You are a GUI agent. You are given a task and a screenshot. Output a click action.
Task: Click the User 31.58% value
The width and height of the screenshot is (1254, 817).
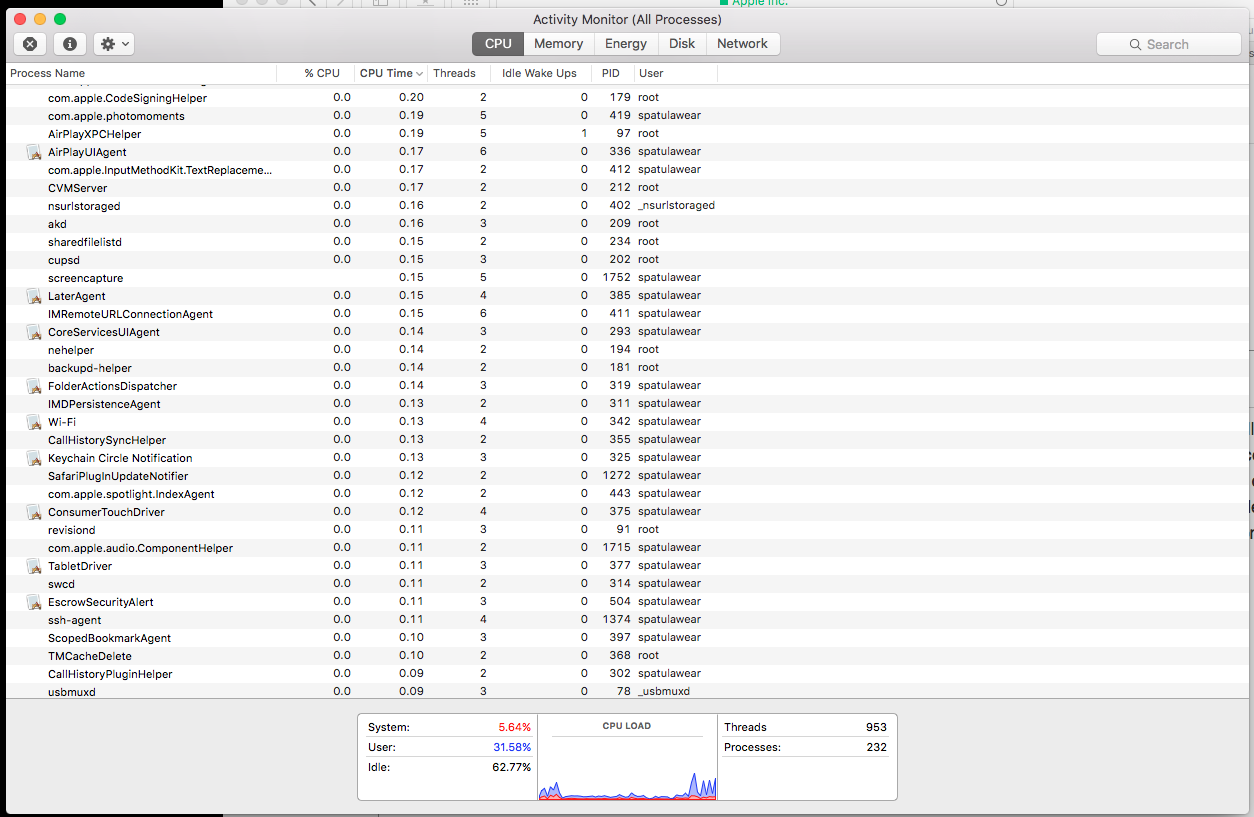coord(512,747)
